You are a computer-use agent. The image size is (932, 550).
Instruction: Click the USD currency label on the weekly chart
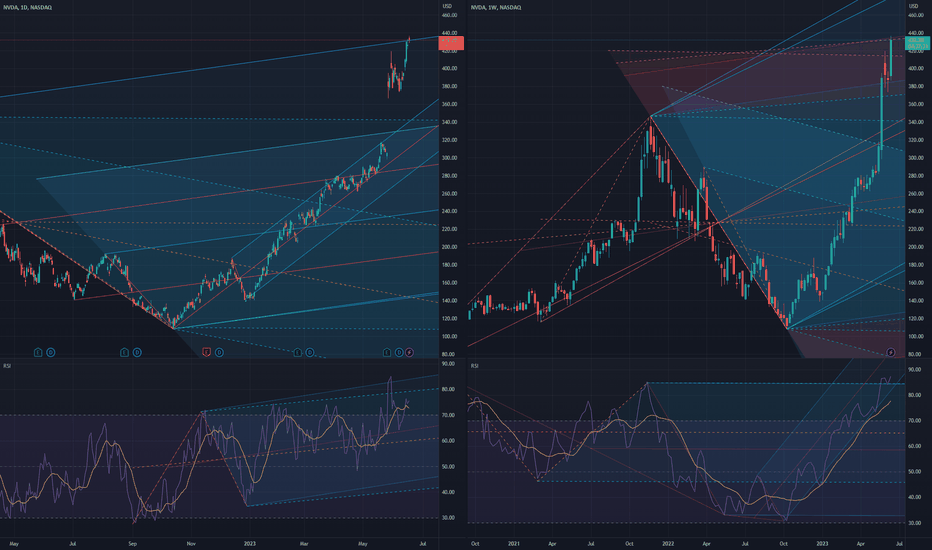(913, 6)
